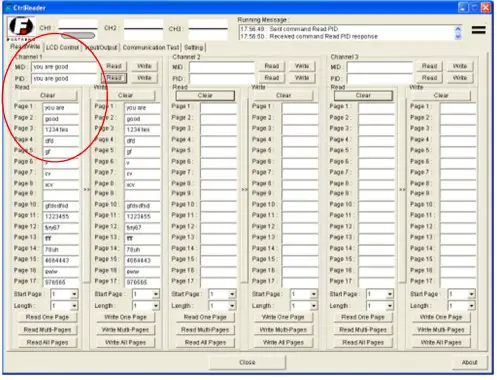Click Channel 2 Read All Pages button
The image size is (497, 380).
tap(205, 342)
